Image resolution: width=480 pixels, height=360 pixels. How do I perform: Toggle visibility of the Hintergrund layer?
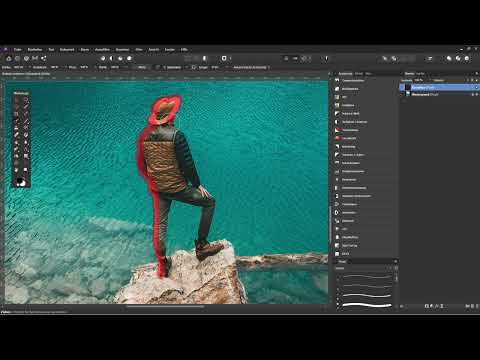pos(476,95)
